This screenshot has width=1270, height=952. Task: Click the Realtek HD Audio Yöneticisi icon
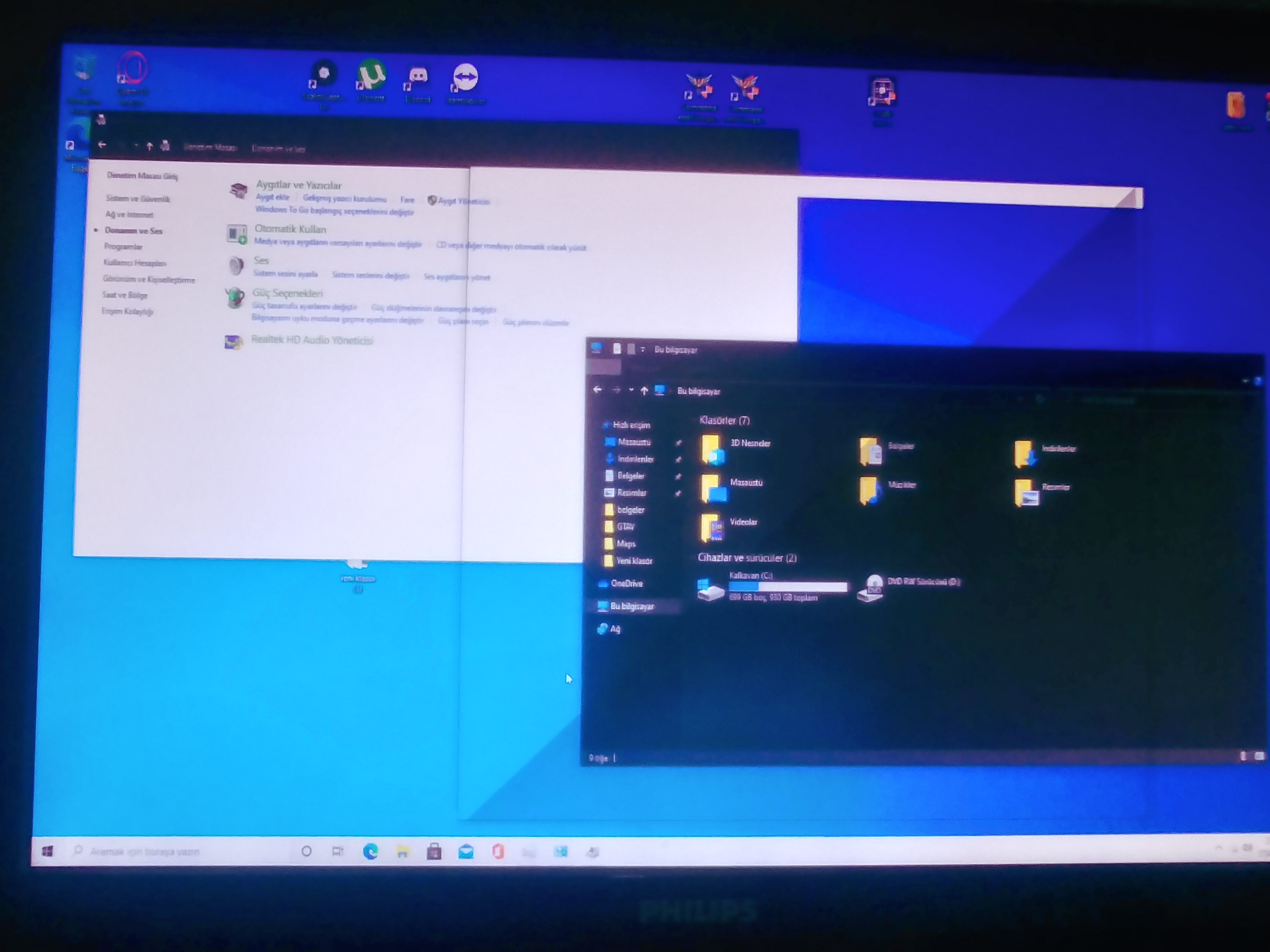(234, 342)
